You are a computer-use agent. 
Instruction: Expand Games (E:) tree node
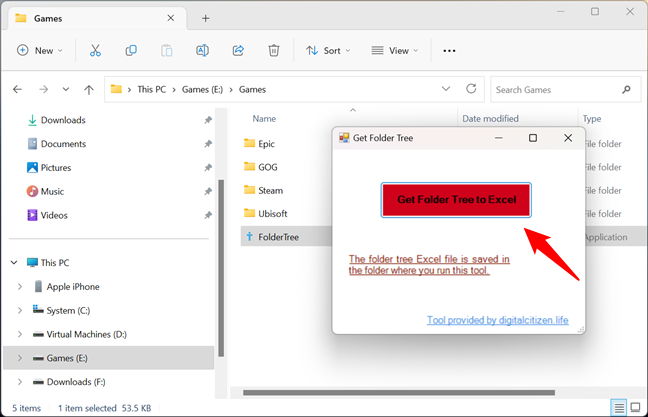19,358
